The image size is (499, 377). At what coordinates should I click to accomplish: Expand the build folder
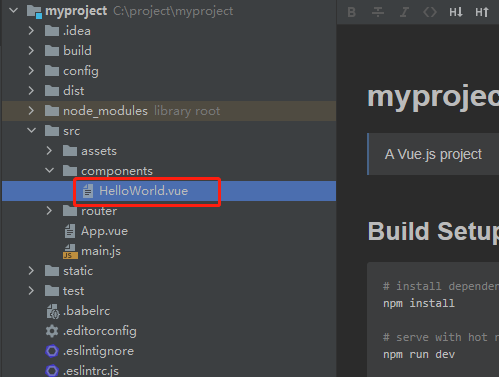pyautogui.click(x=31, y=51)
